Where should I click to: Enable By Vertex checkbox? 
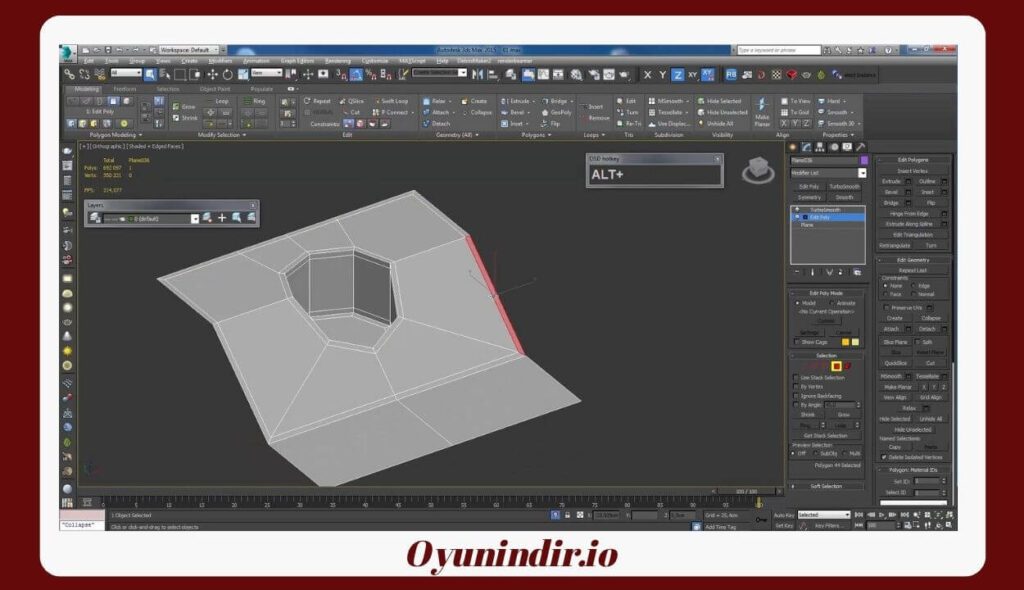point(796,387)
